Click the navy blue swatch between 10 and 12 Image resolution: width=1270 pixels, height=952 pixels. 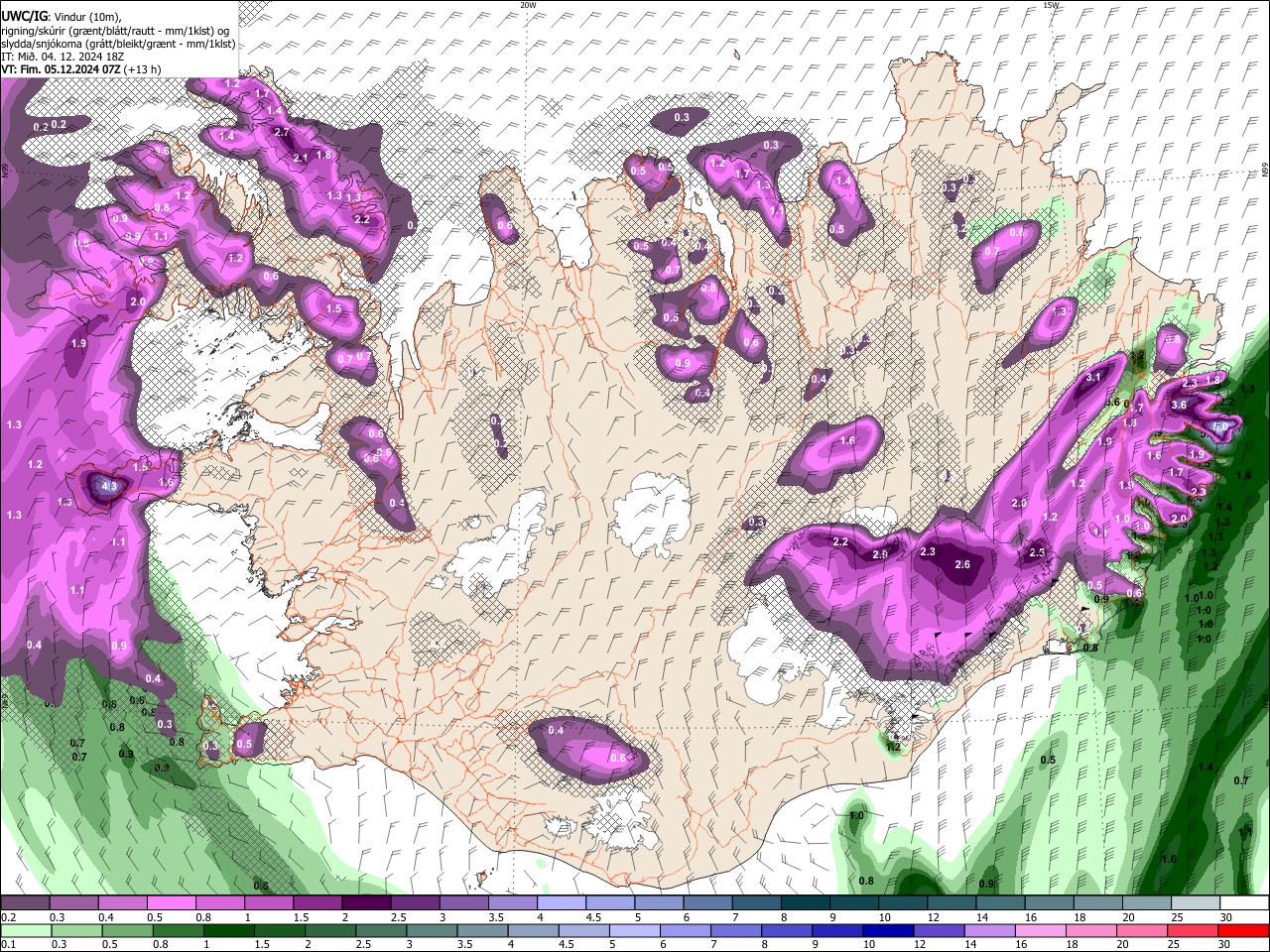coord(889,930)
